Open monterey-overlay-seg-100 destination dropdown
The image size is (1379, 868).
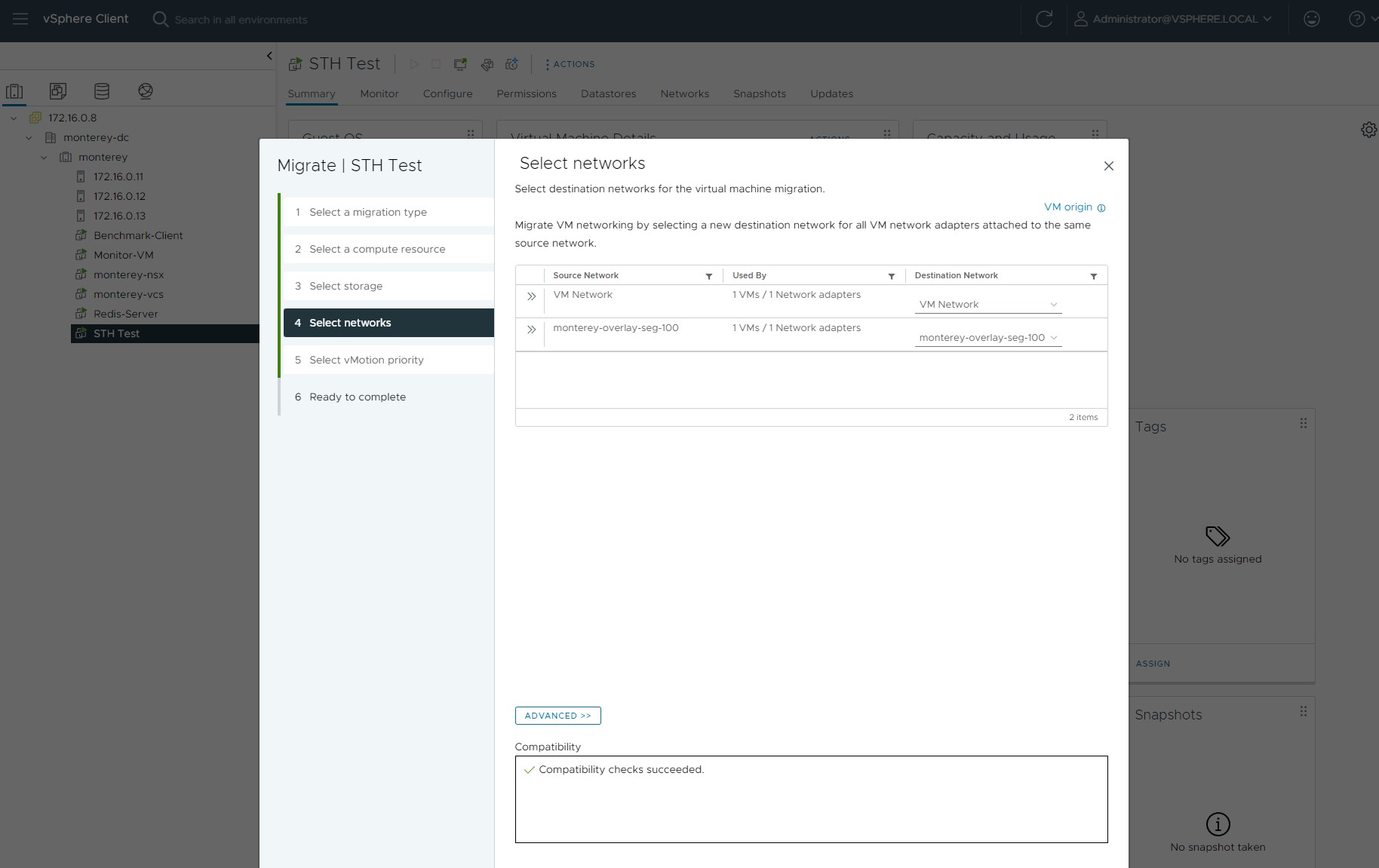coord(987,338)
